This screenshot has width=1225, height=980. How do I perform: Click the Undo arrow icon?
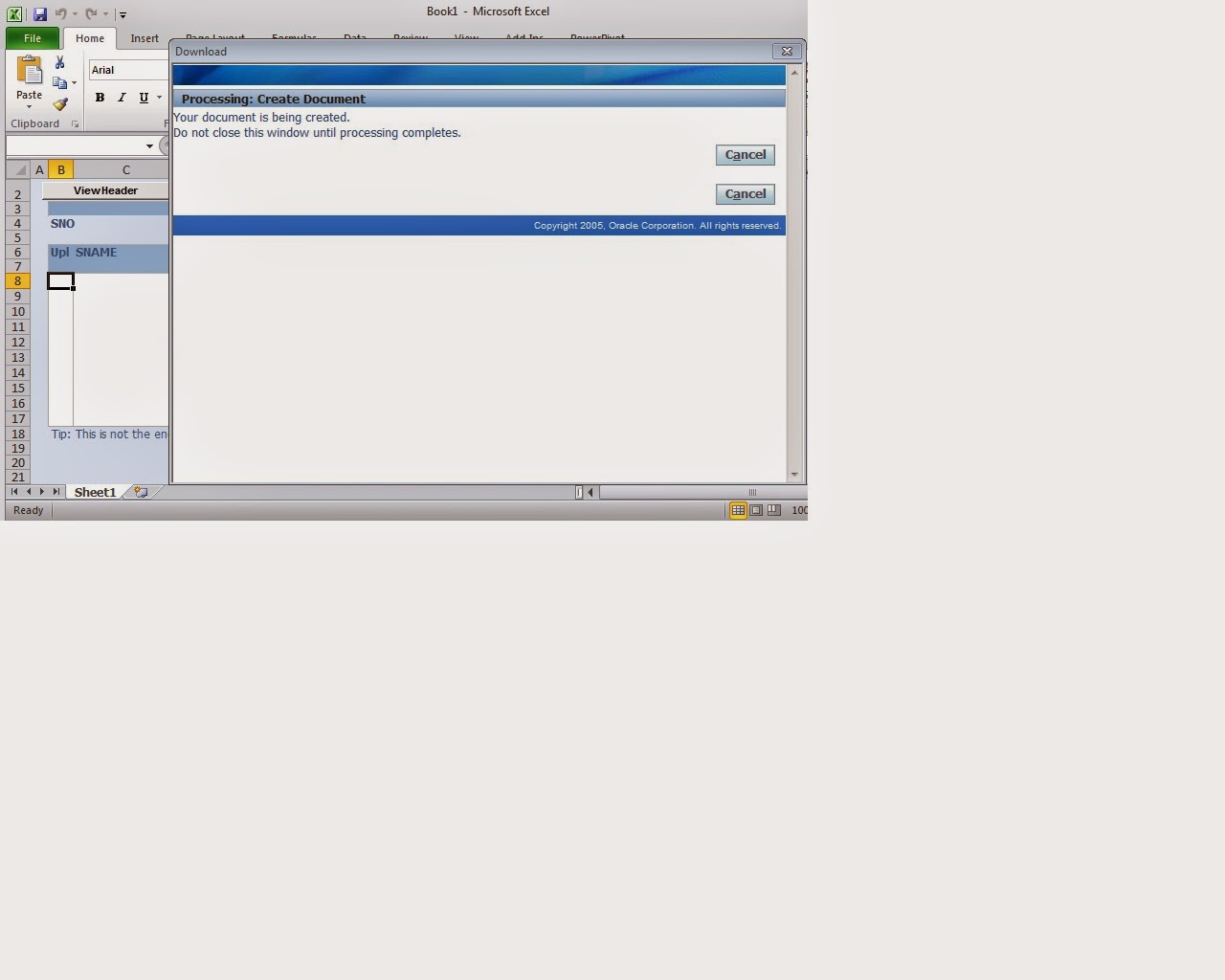point(59,13)
